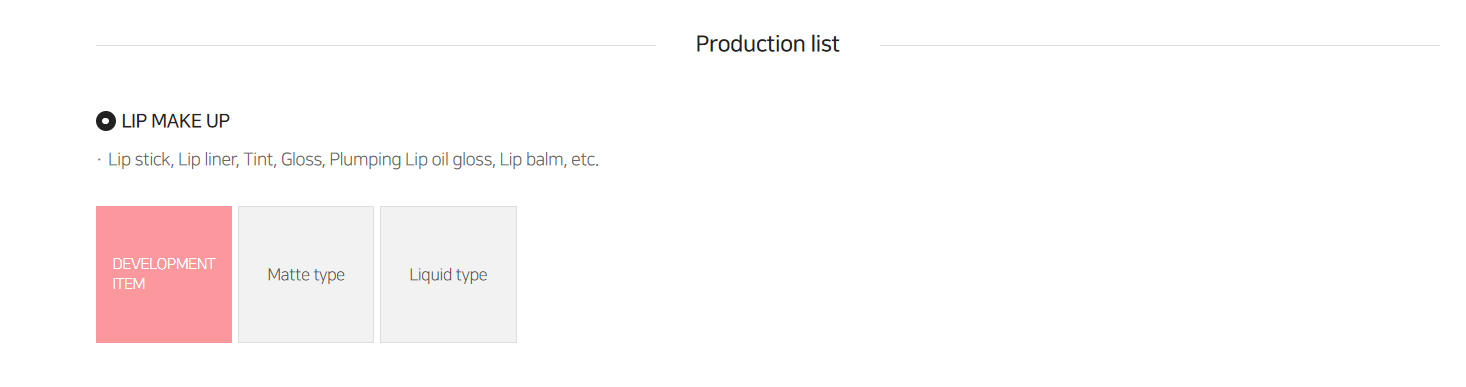Open the Liquid type tile
Image resolution: width=1466 pixels, height=387 pixels.
tap(448, 274)
